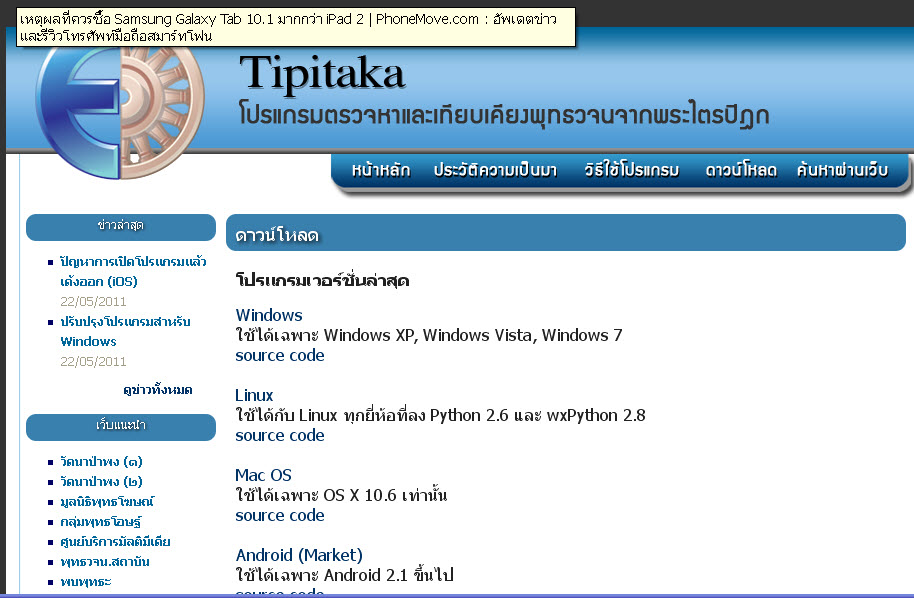Go to ประวัติความเป็นมา in the navigation bar
Image resolution: width=914 pixels, height=598 pixels.
(x=495, y=170)
